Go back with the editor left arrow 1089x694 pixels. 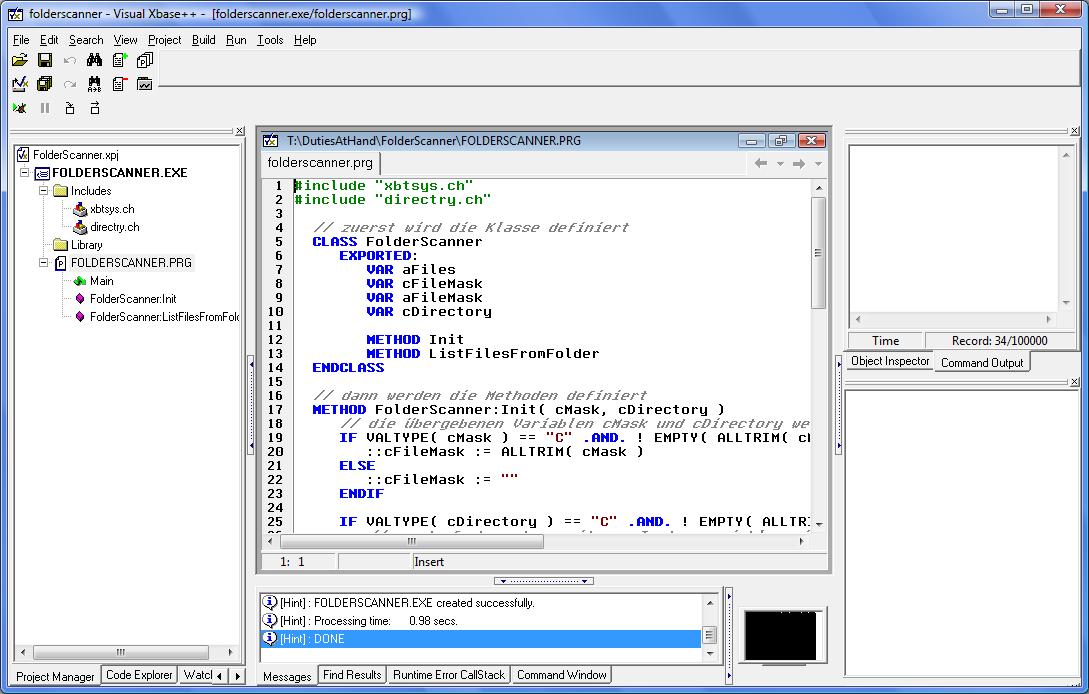pos(761,163)
